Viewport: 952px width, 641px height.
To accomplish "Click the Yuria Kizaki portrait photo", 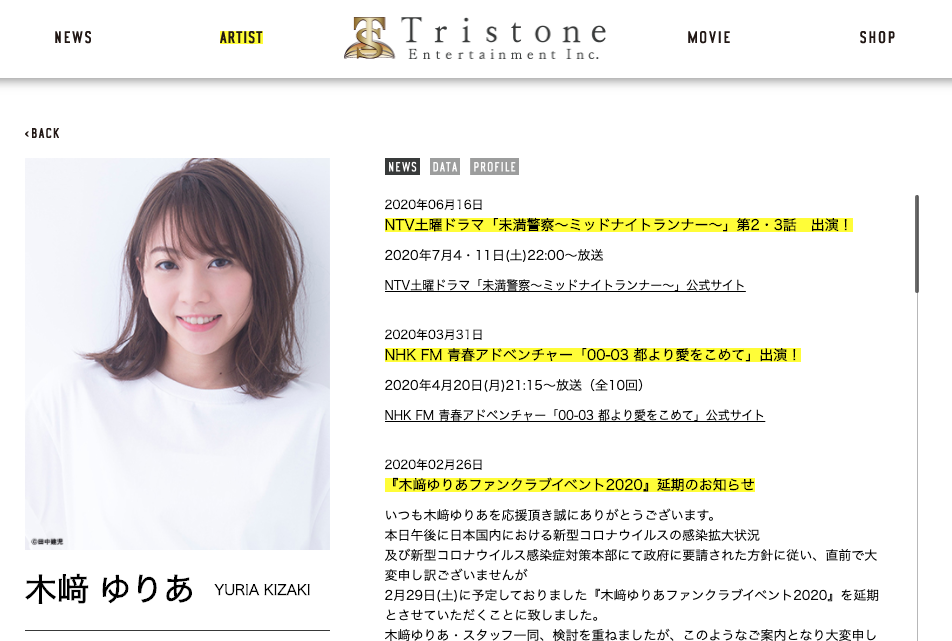I will click(177, 354).
